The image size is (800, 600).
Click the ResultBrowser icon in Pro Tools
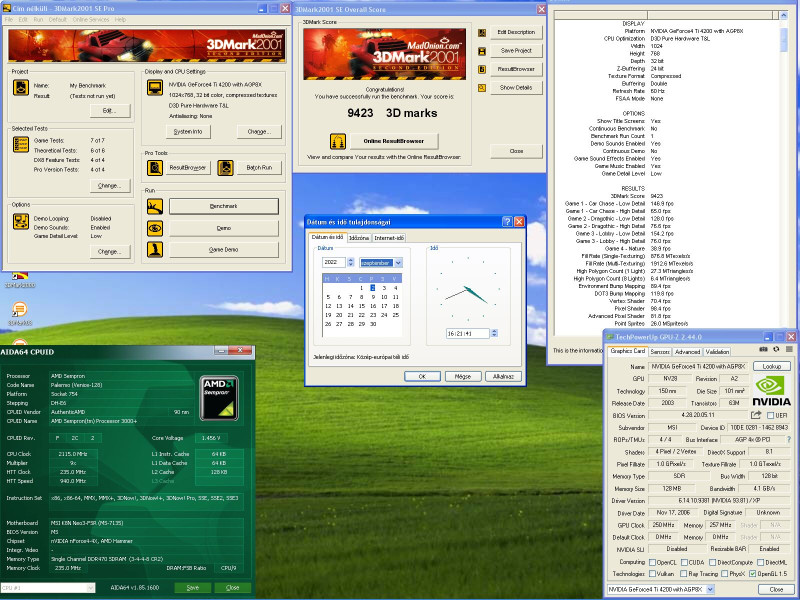point(154,168)
